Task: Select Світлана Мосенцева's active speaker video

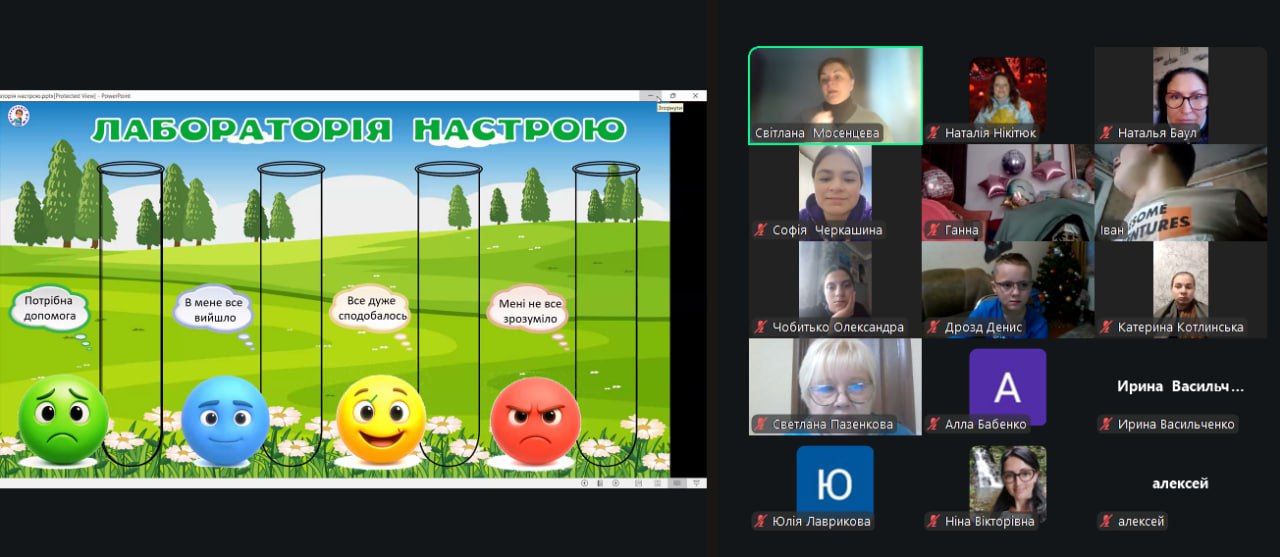Action: pos(835,96)
